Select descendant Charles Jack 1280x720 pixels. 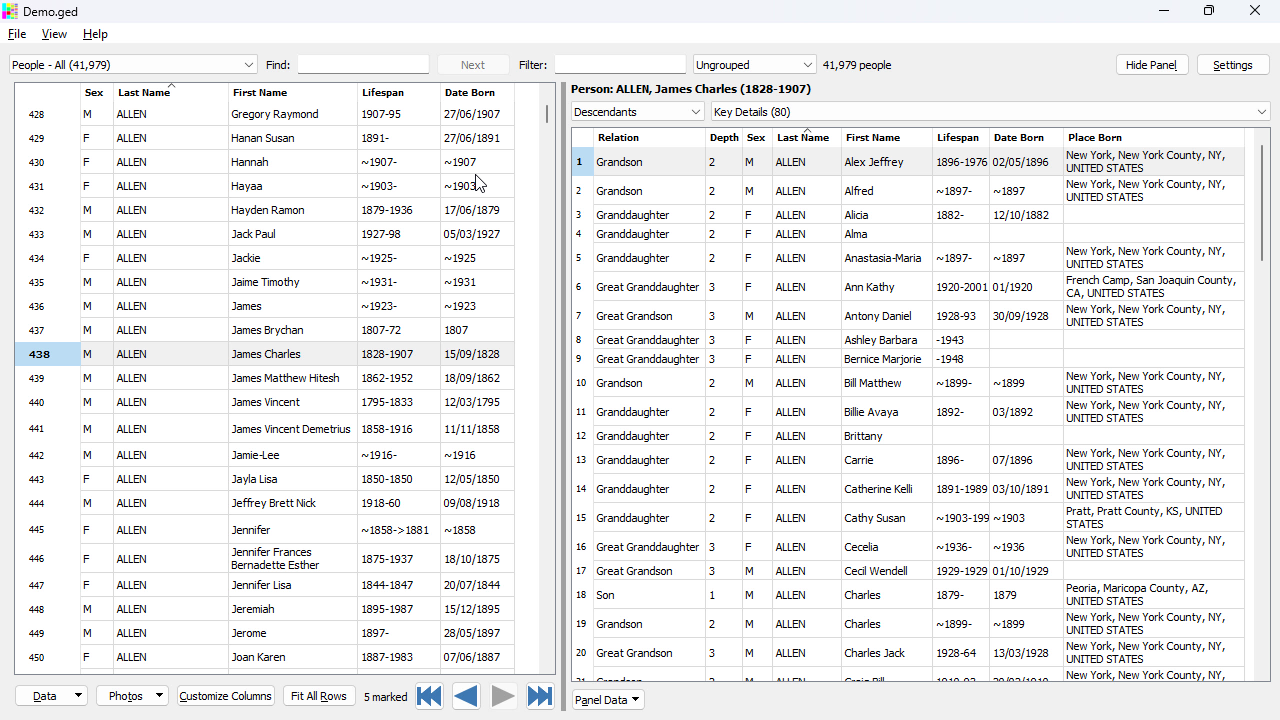point(908,653)
